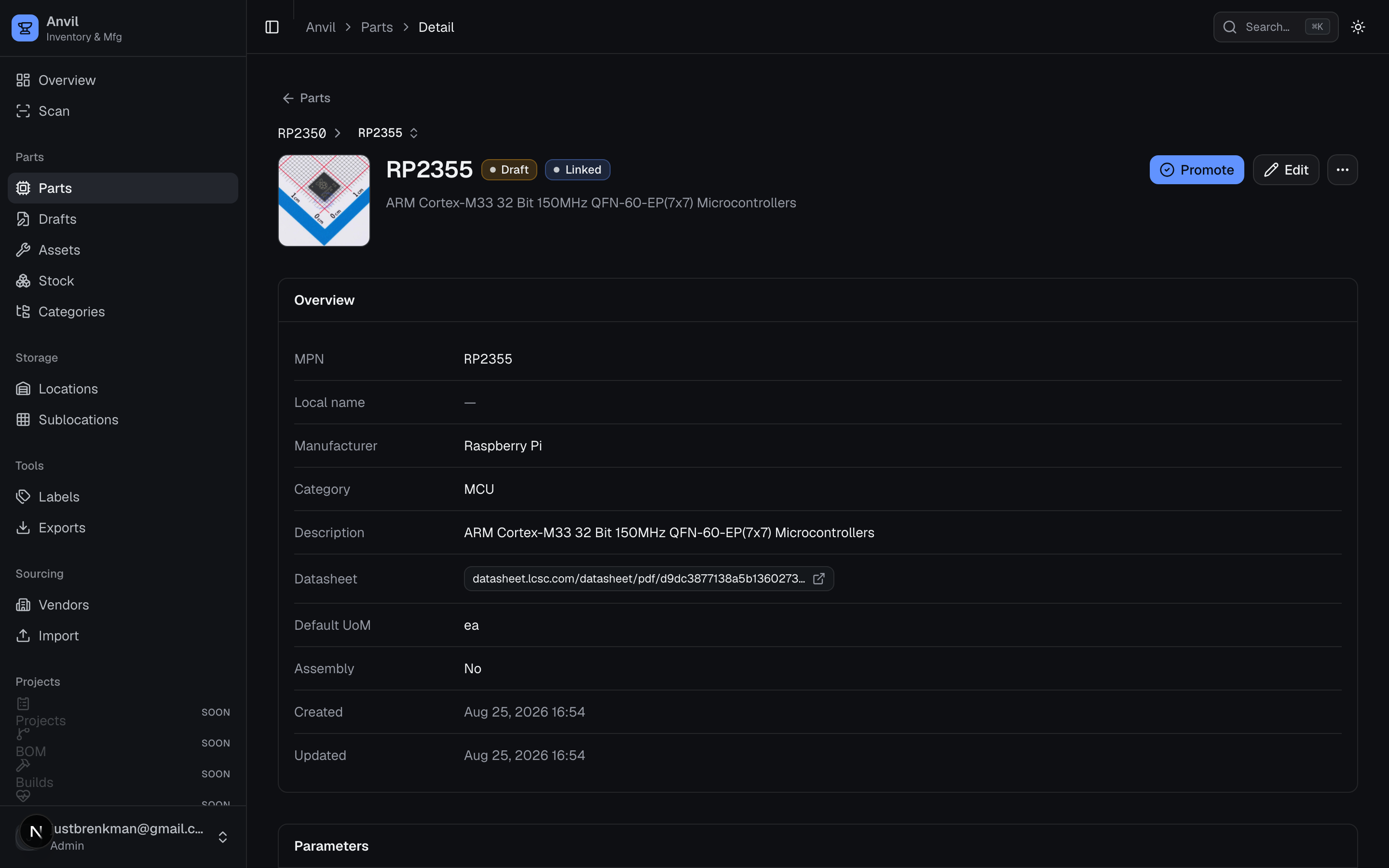1389x868 pixels.
Task: Open Drafts in the sidebar
Action: [x=123, y=219]
